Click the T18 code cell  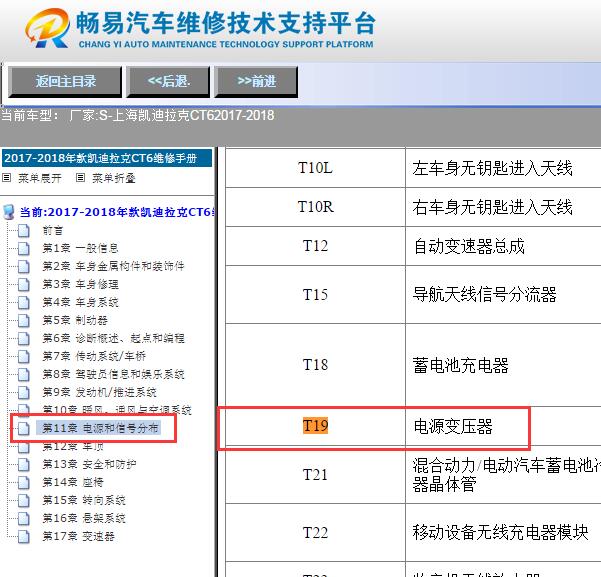pyautogui.click(x=315, y=365)
